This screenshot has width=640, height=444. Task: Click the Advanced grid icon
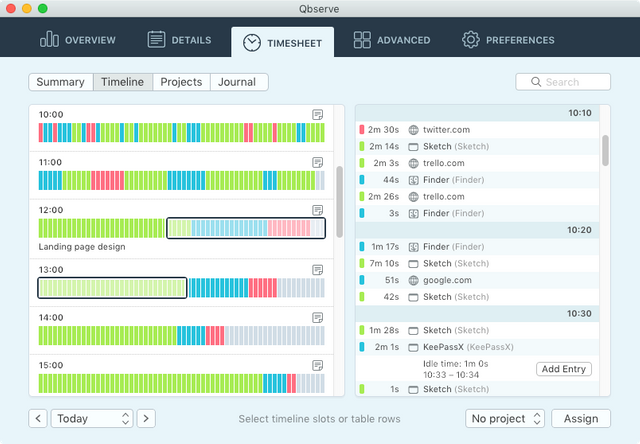coord(362,40)
